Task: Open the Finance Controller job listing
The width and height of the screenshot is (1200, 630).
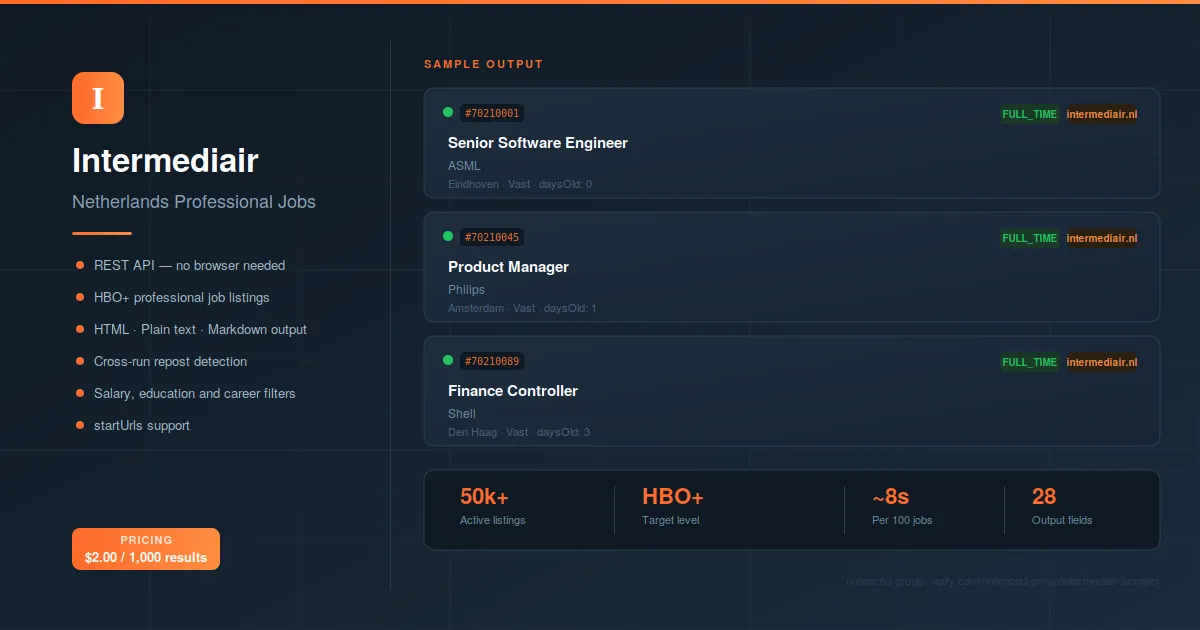Action: (513, 391)
